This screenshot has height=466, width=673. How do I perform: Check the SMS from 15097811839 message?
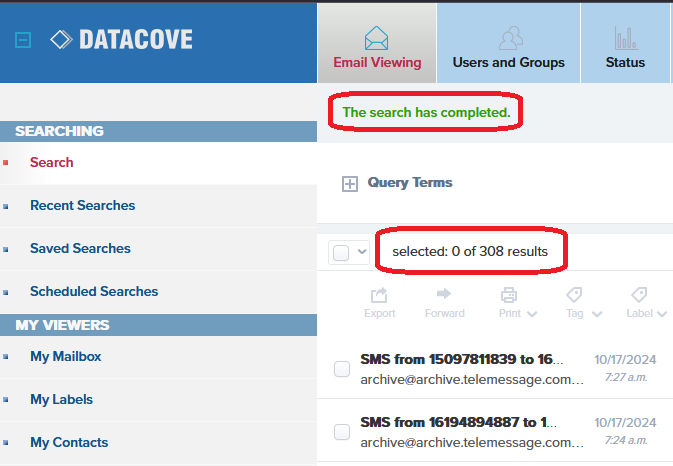342,369
